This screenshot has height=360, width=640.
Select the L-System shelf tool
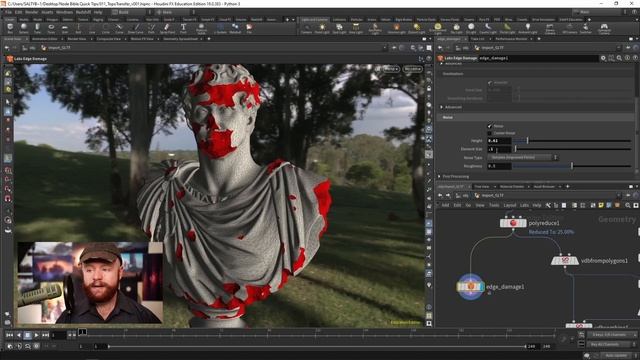[x=220, y=29]
